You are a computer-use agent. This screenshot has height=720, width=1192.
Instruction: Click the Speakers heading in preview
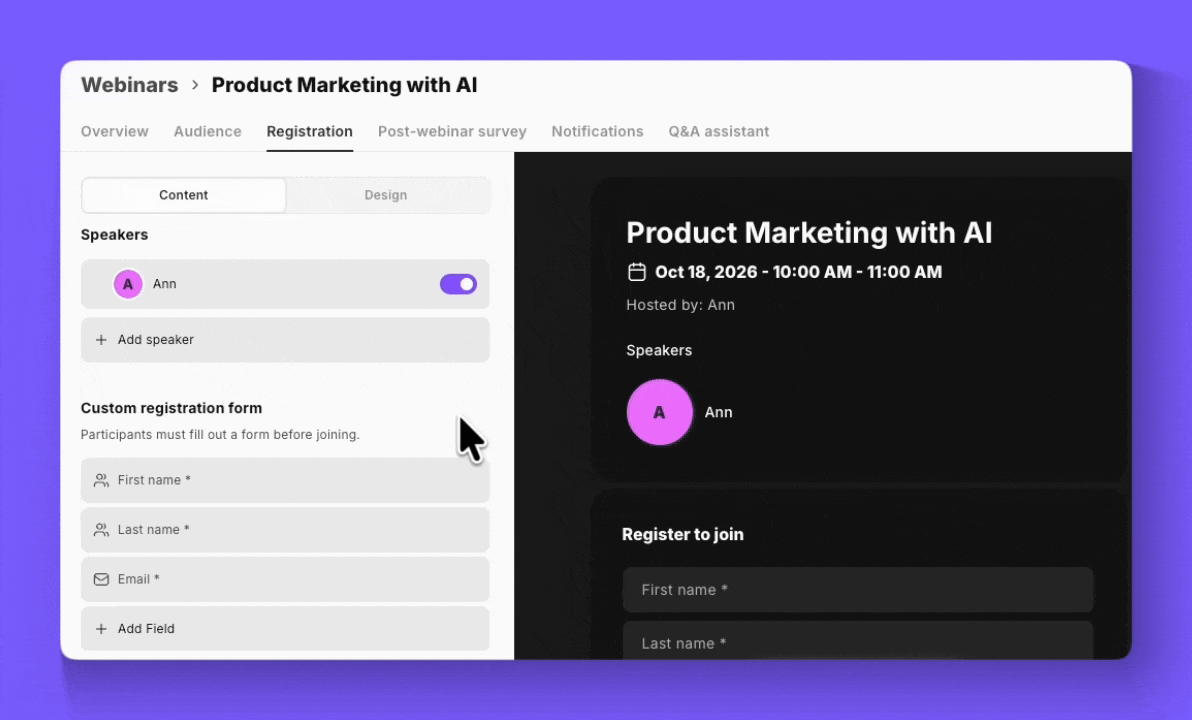[x=659, y=350]
